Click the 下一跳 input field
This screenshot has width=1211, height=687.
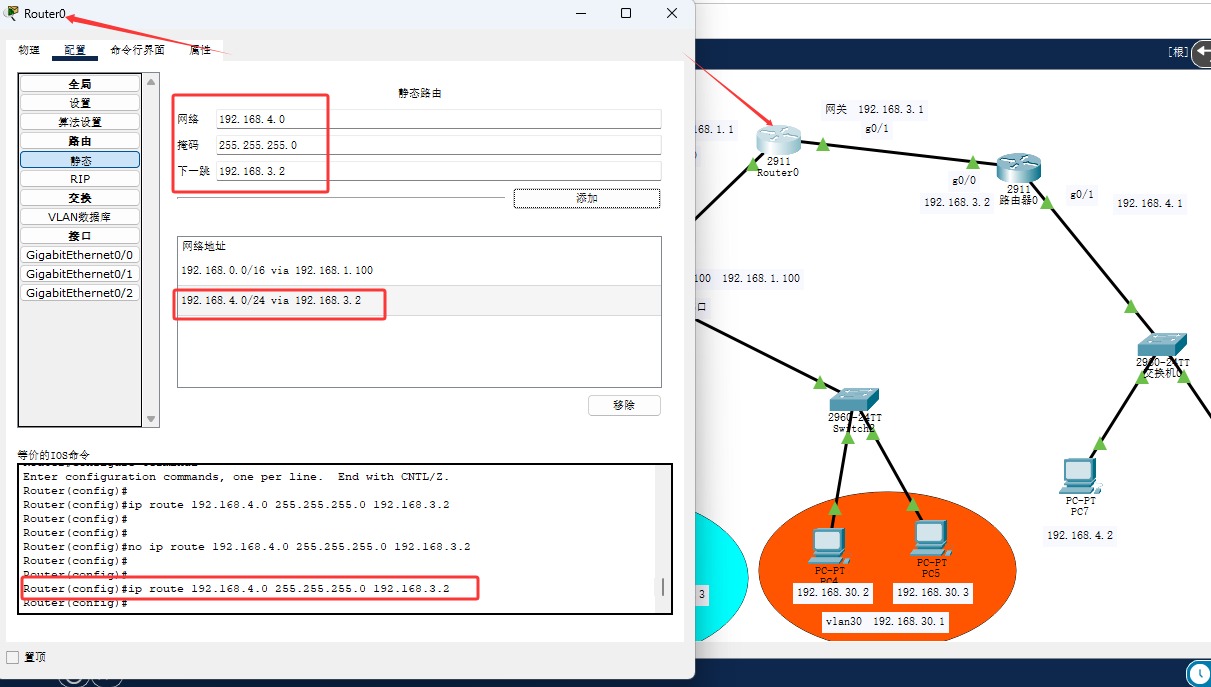click(x=438, y=171)
